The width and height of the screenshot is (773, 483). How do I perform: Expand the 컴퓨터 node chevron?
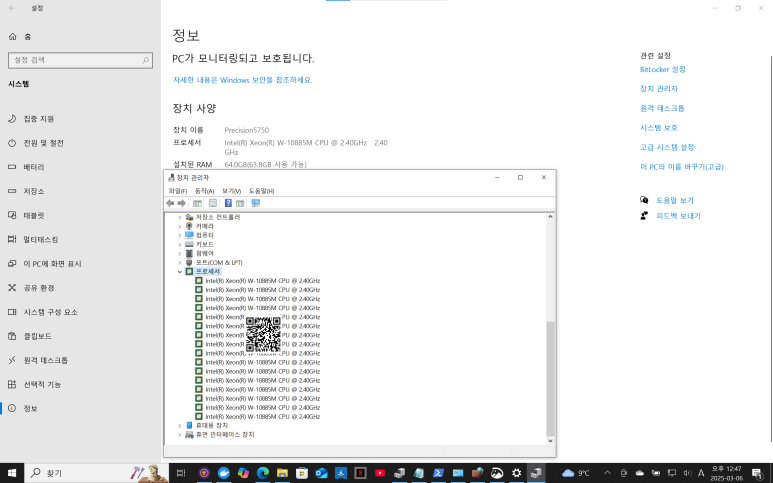point(180,236)
